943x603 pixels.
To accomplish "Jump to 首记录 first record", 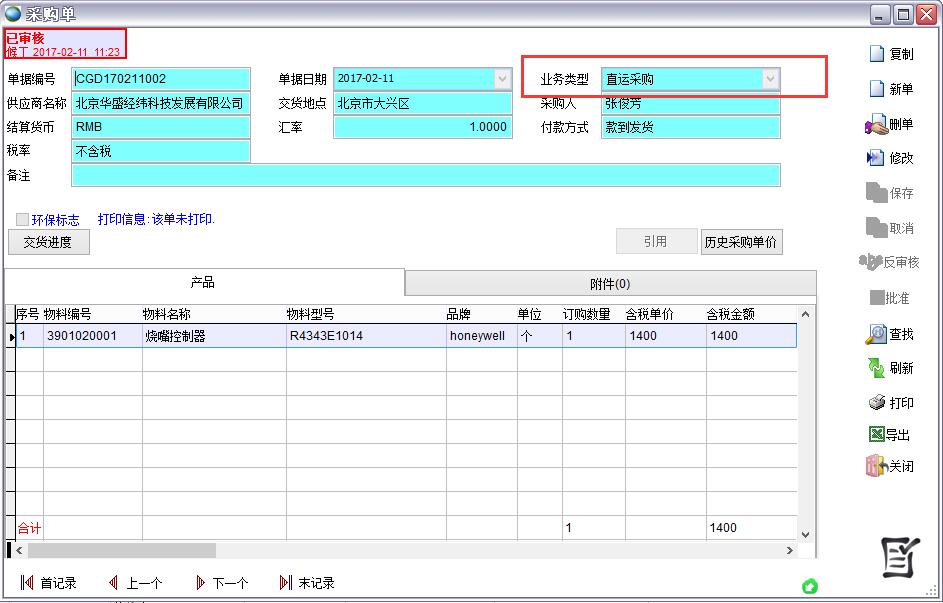I will click(x=48, y=583).
